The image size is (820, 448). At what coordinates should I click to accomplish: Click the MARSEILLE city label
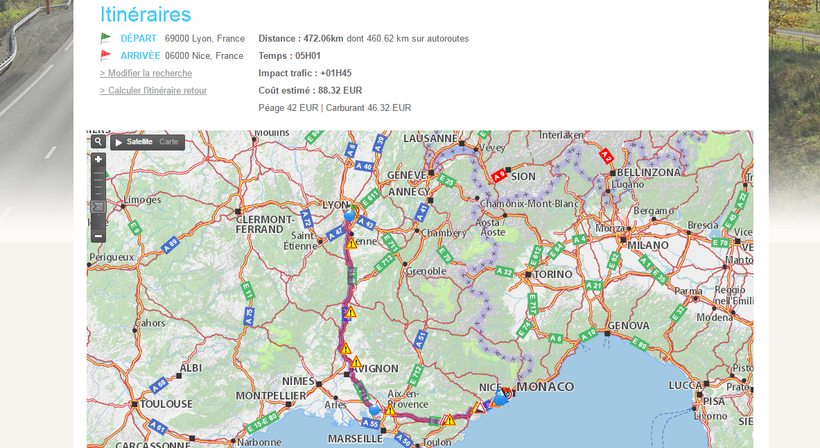click(x=355, y=439)
